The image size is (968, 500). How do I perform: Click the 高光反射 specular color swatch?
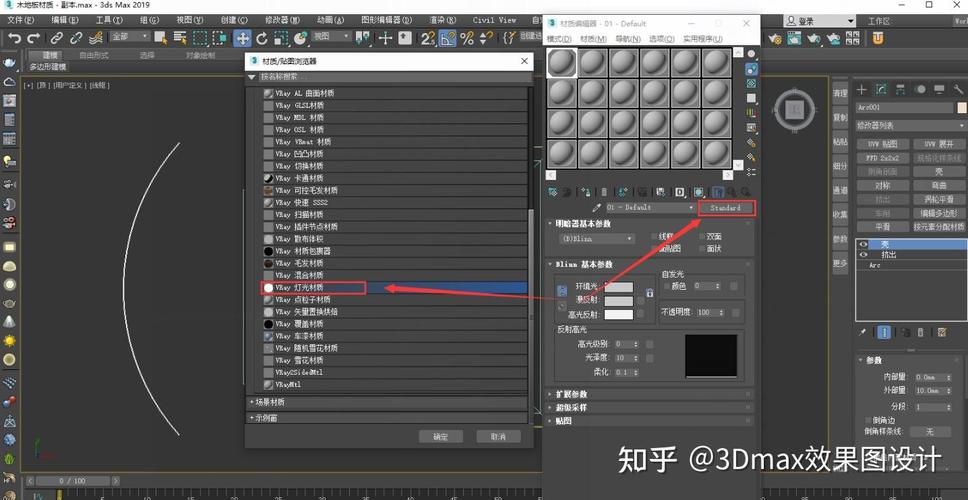point(619,315)
